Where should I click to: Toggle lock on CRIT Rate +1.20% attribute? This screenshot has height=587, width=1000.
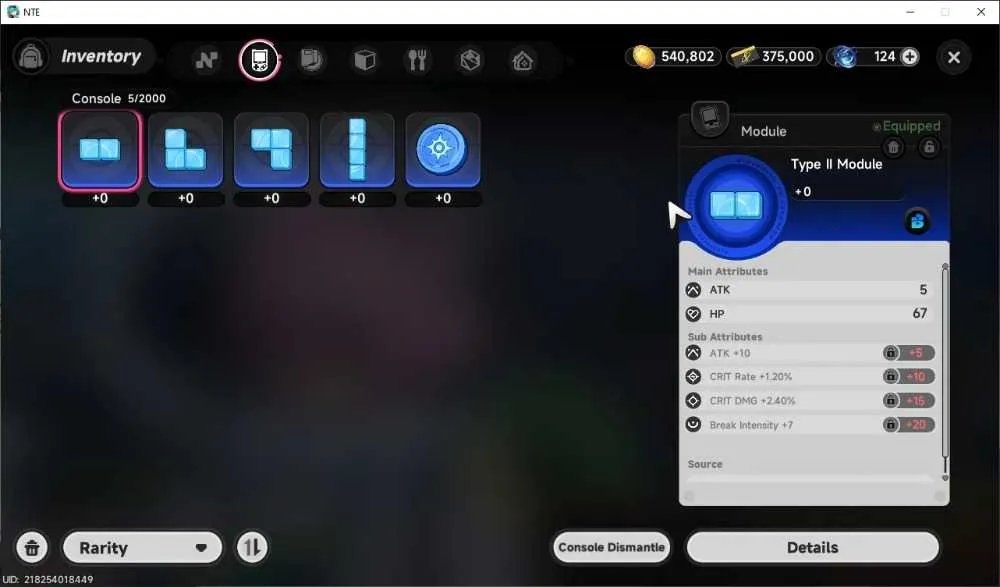point(890,376)
